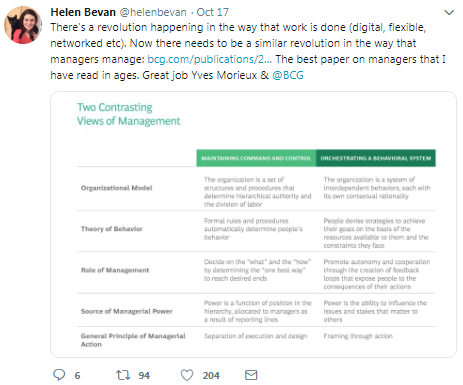This screenshot has width=463, height=385.
Task: Click the reply speech bubble icon
Action: [x=59, y=375]
